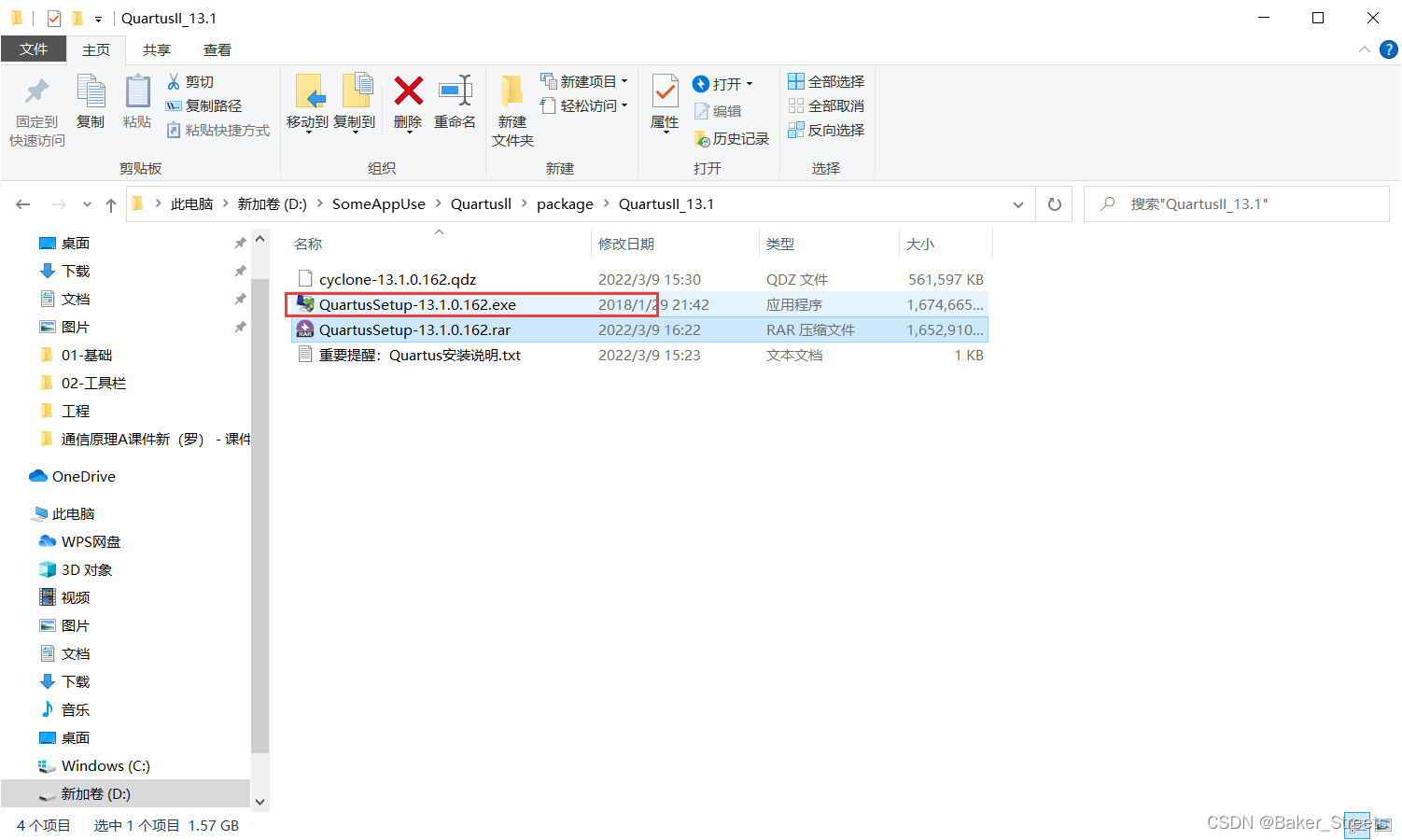Switch to the Share tab
Viewport: 1402px width, 840px height.
pyautogui.click(x=157, y=50)
